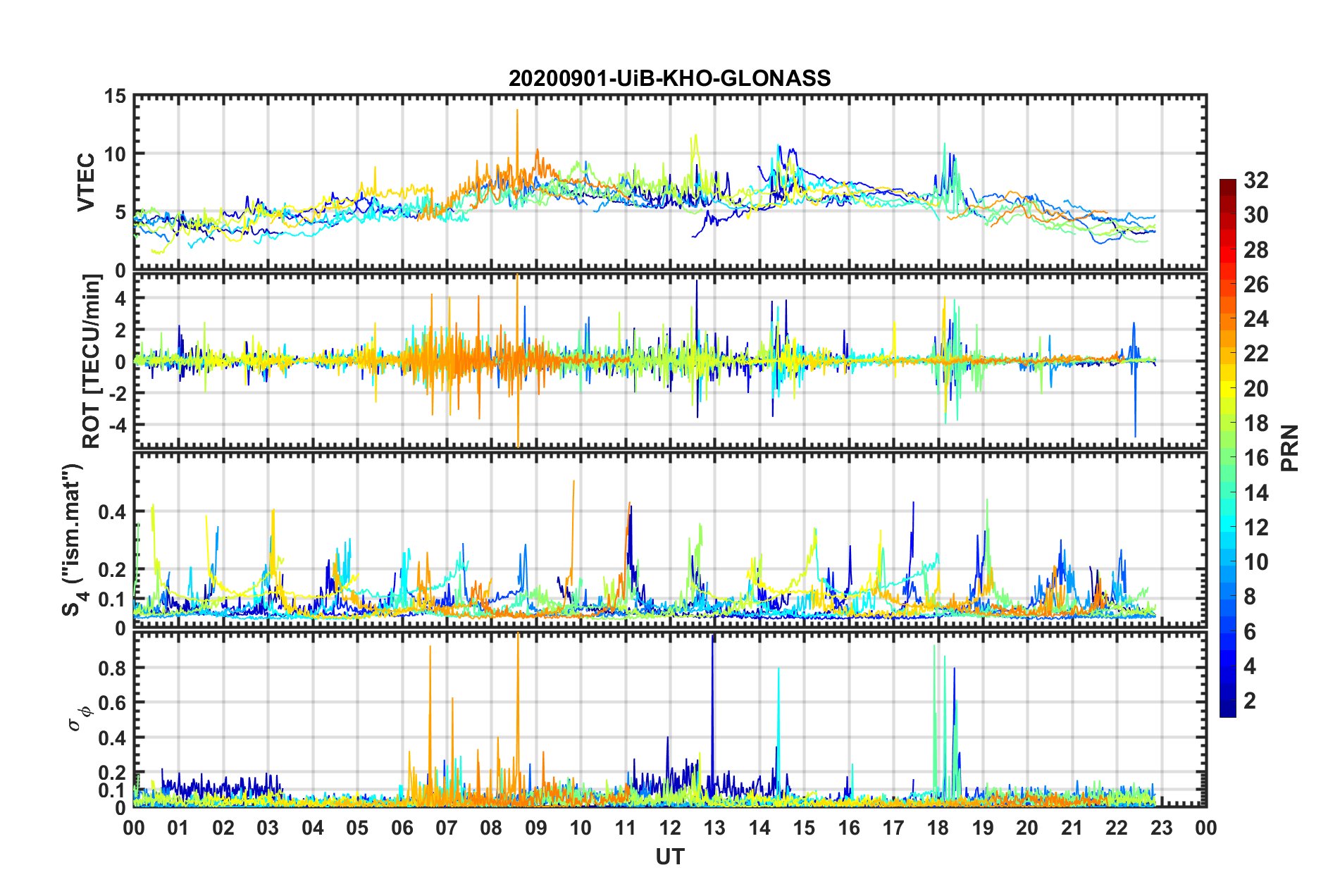Click colorbar tick label 8
The width and height of the screenshot is (1340, 896).
pos(1250,597)
